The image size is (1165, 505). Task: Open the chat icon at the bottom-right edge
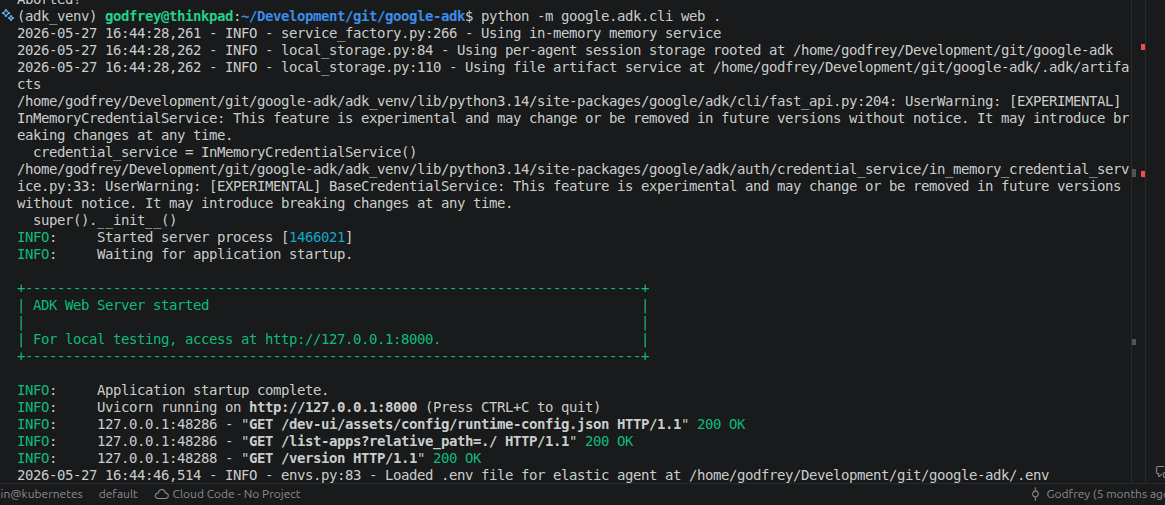(1160, 471)
